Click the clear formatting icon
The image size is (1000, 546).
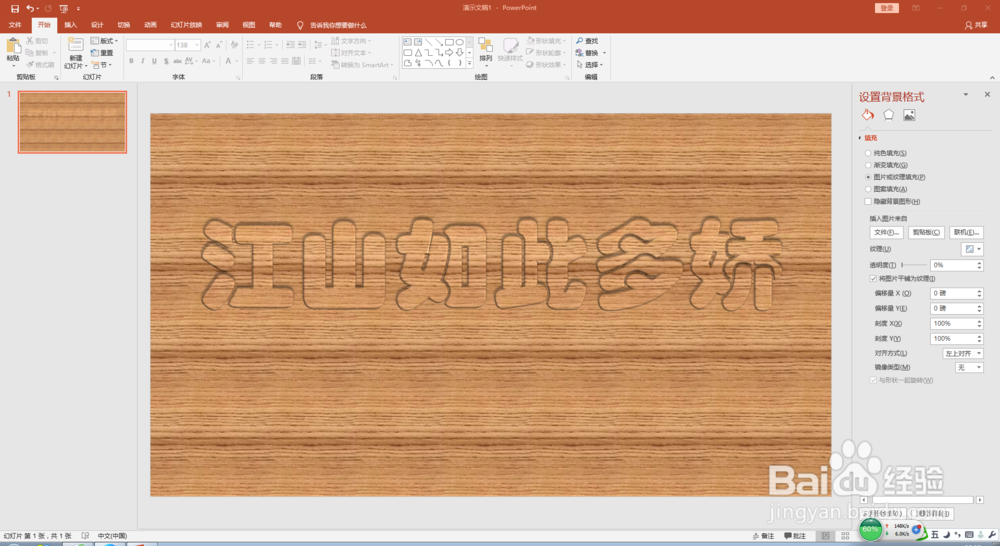234,45
